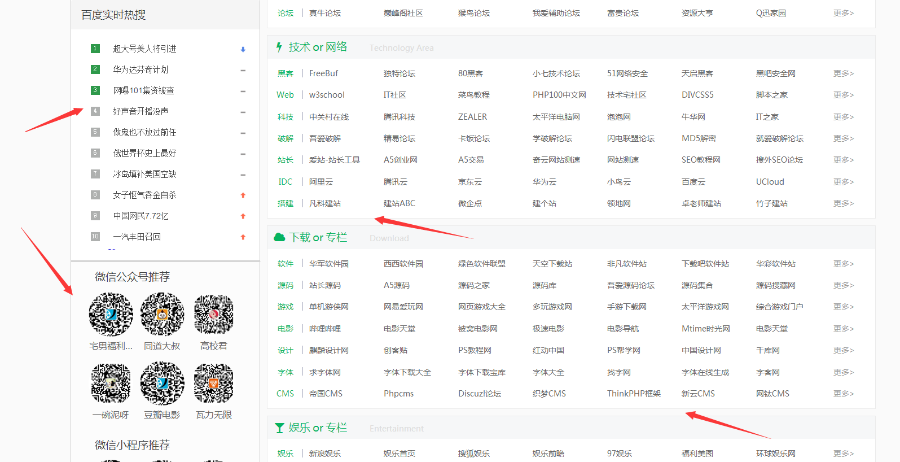Image resolution: width=900 pixels, height=462 pixels.
Task: Expand 更多> in the CMS row
Action: pyautogui.click(x=843, y=394)
